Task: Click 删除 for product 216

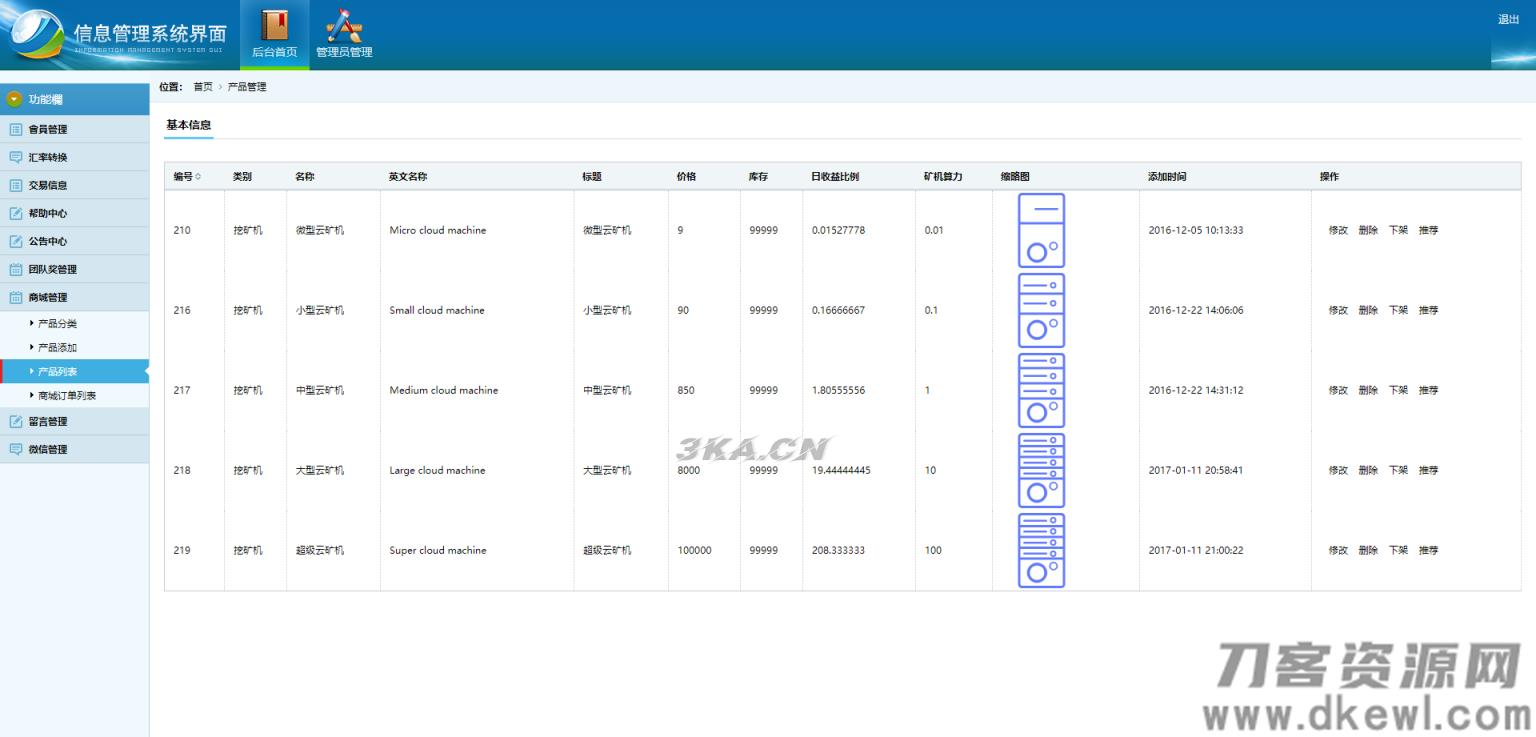Action: coord(1368,310)
